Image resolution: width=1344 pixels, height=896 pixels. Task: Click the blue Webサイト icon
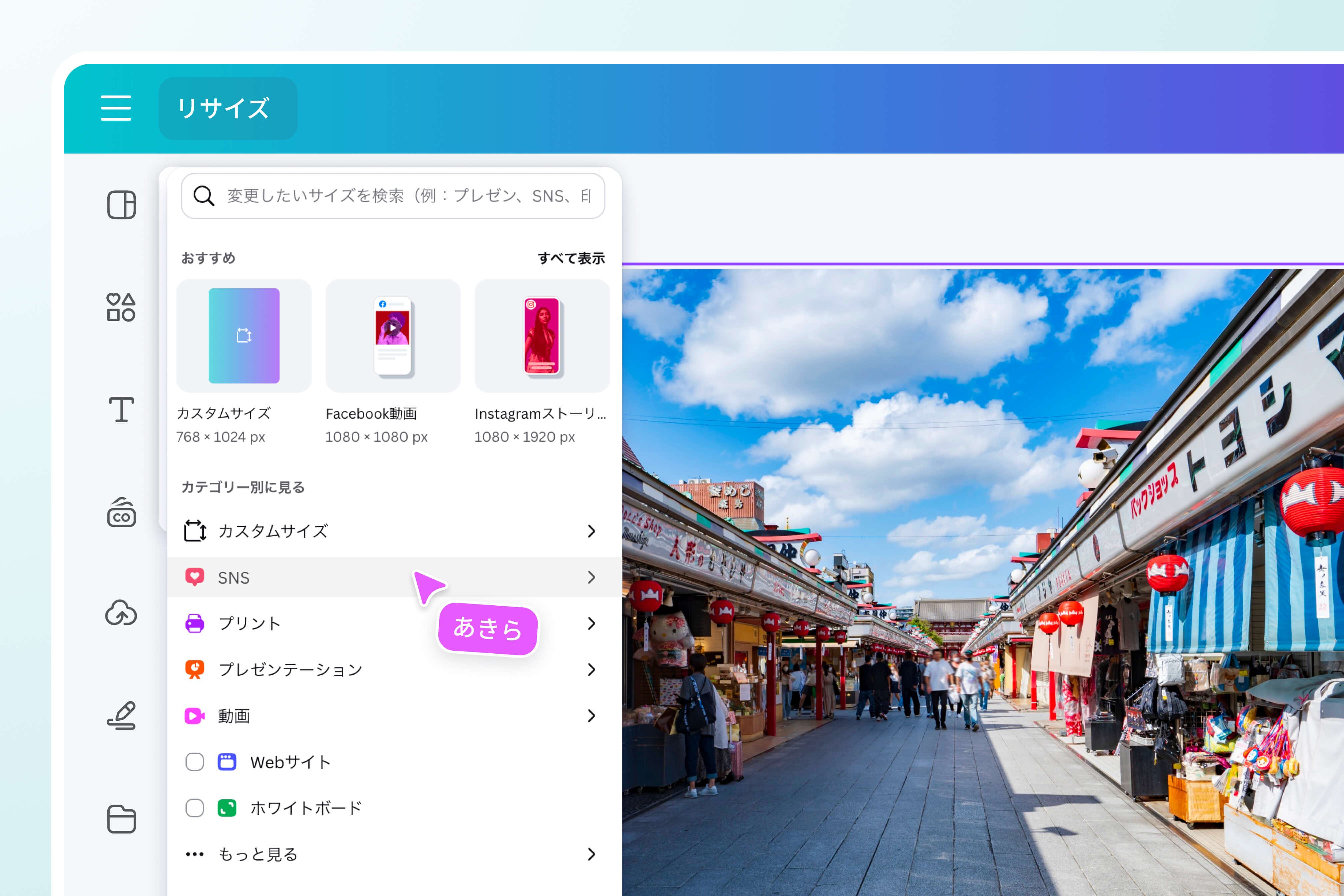click(227, 762)
